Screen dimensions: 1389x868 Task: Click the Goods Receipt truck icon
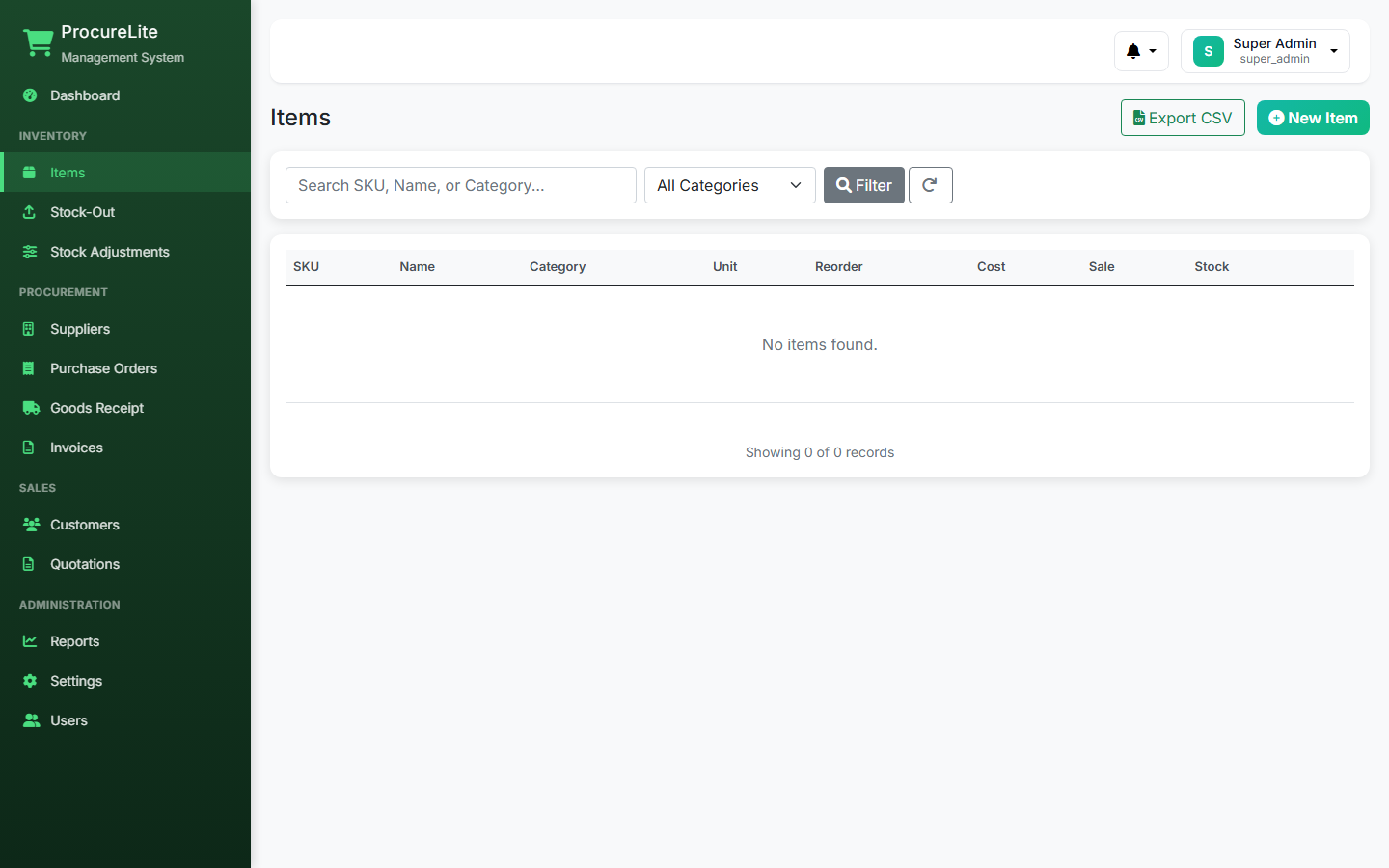(x=31, y=408)
